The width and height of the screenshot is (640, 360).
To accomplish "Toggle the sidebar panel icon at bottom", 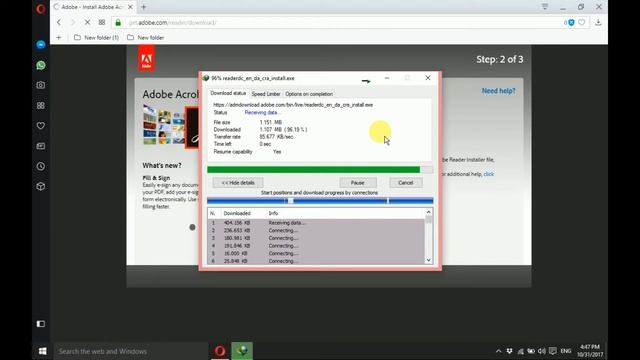I will click(41, 324).
